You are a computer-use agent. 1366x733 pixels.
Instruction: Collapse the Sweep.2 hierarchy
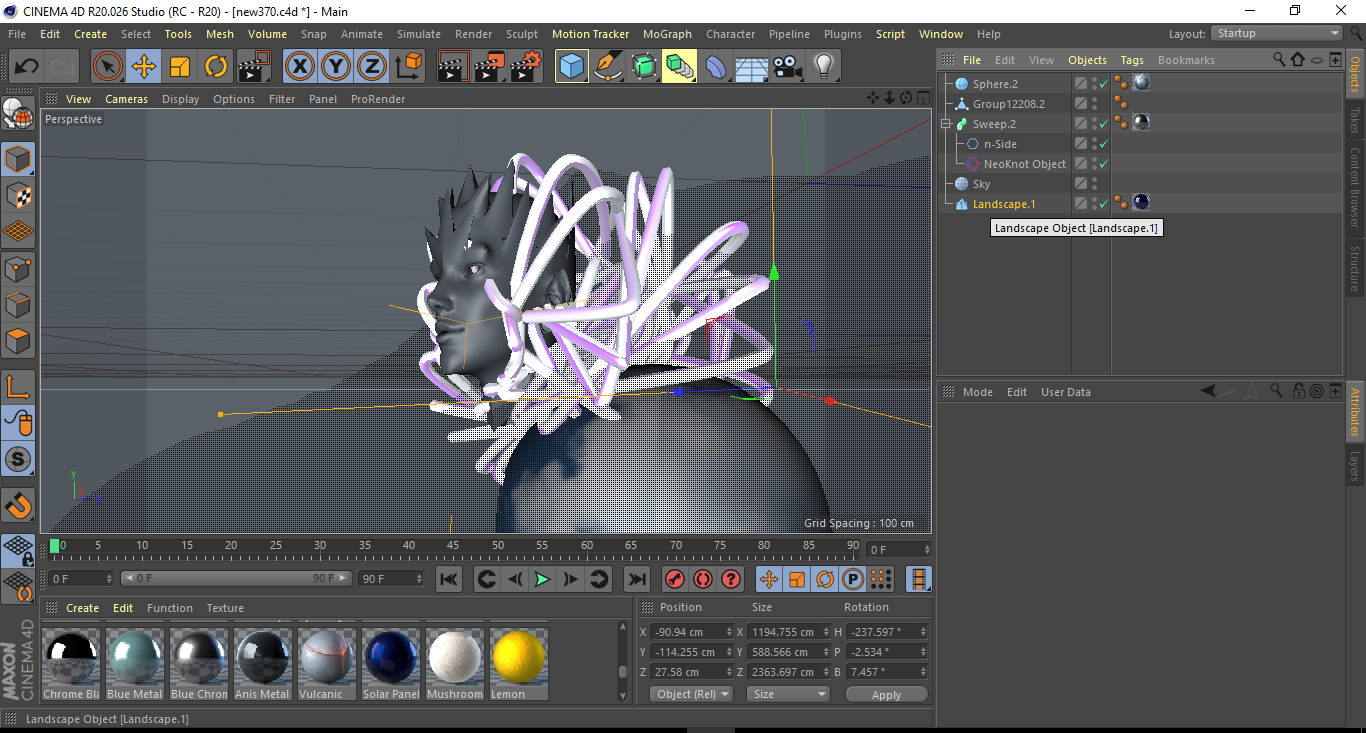[945, 124]
